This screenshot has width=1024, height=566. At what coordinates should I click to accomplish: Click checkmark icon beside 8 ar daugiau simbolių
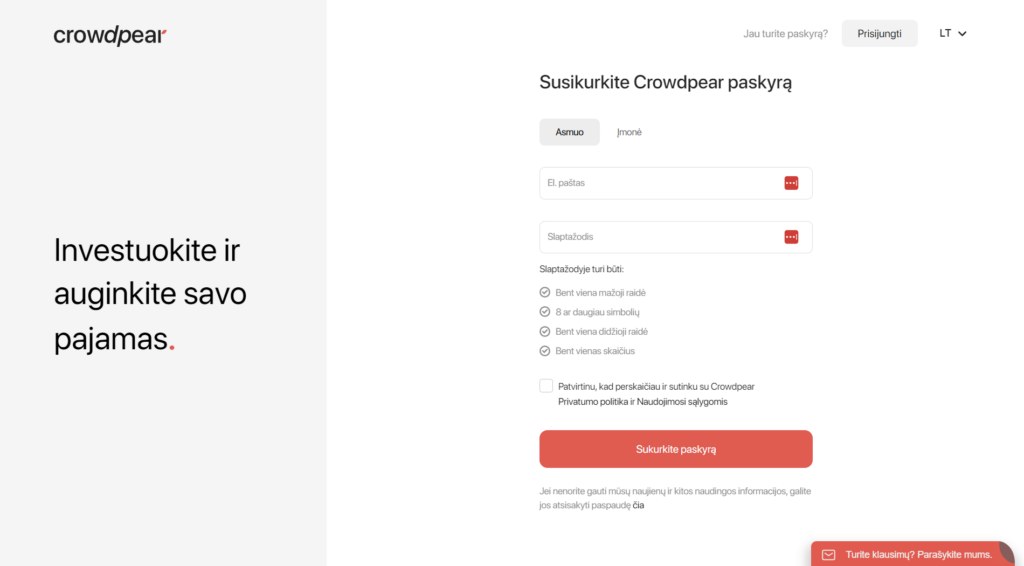pyautogui.click(x=545, y=312)
